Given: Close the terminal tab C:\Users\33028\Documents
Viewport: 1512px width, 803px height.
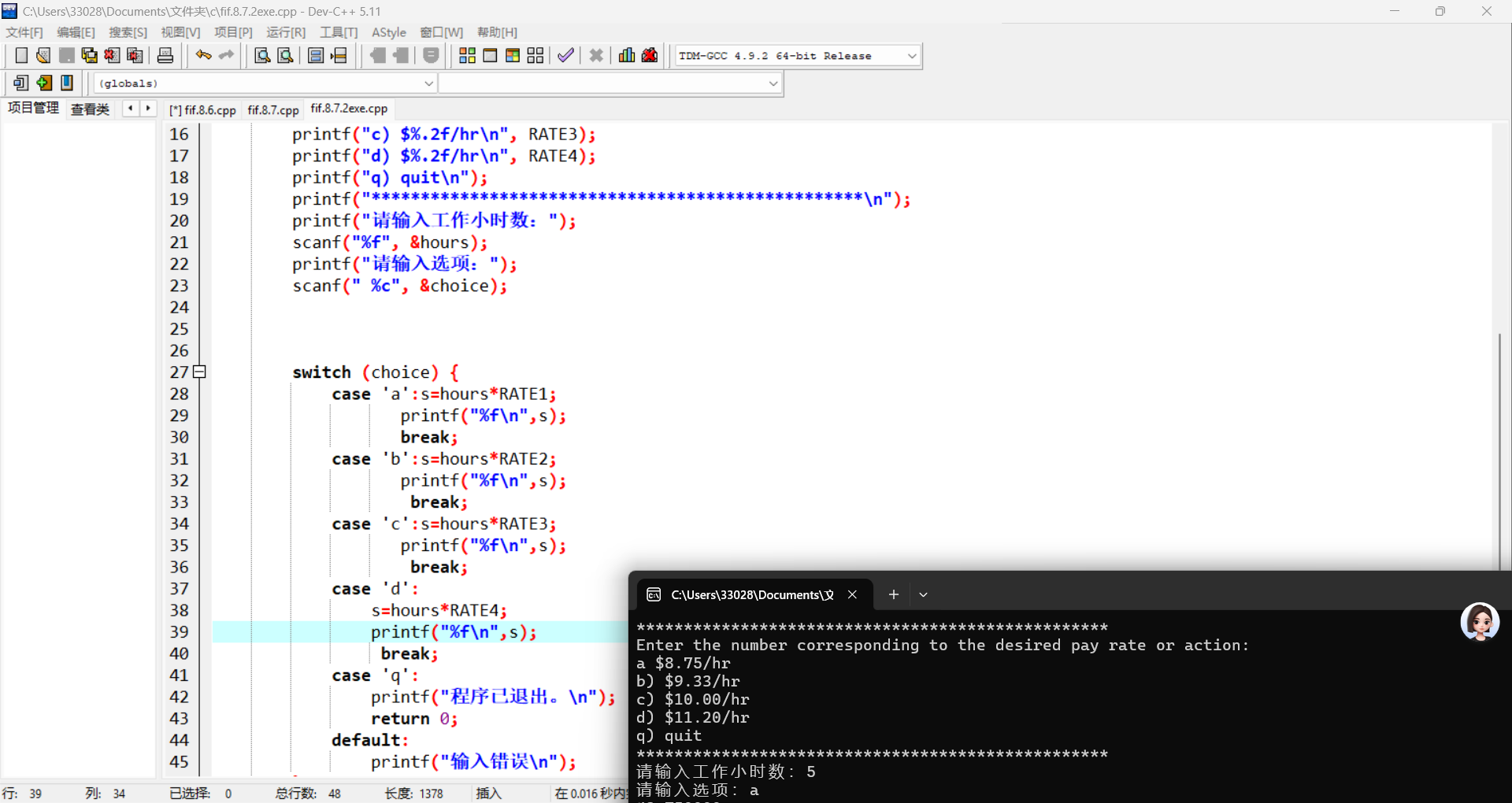Looking at the screenshot, I should 852,594.
